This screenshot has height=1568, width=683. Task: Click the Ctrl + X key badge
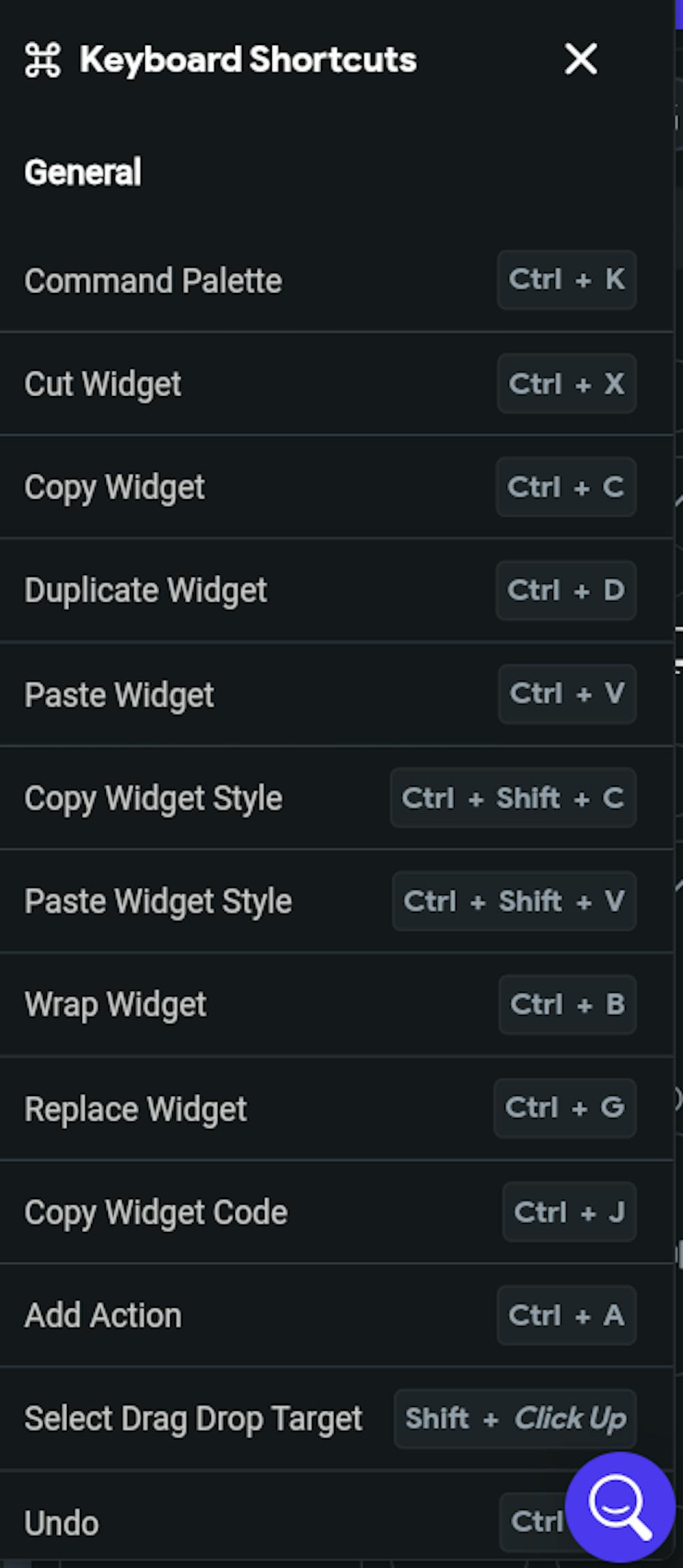pos(566,383)
